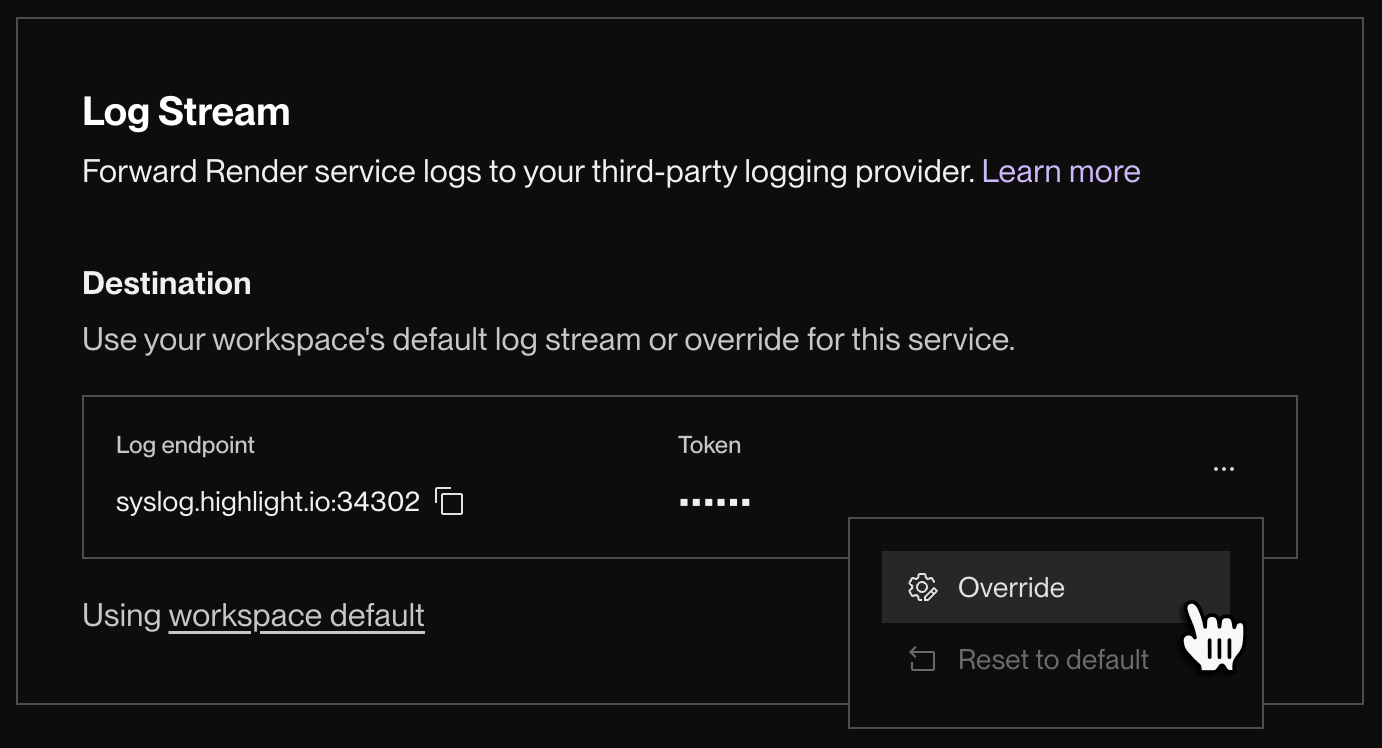Click the workspace default link
The width and height of the screenshot is (1382, 748).
296,615
